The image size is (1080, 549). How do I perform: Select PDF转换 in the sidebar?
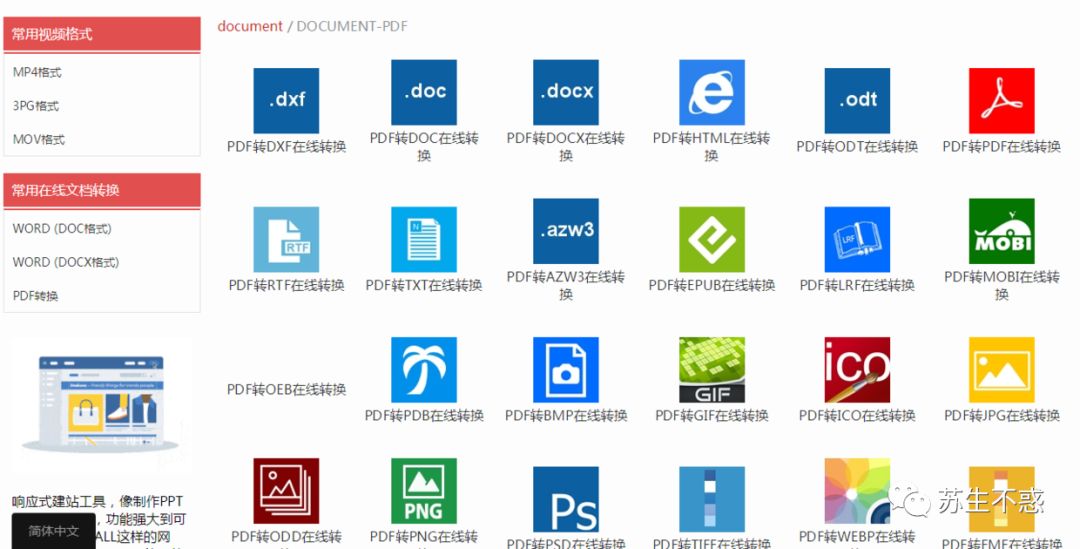pos(35,296)
